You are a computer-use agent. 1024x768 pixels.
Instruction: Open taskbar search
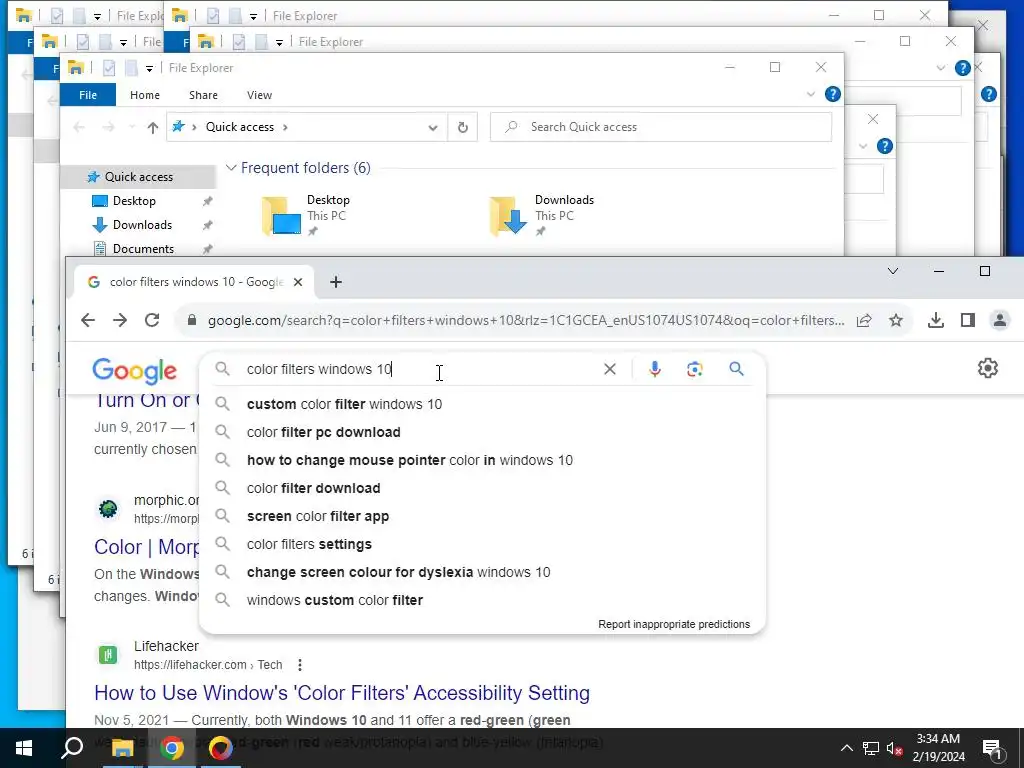point(72,748)
